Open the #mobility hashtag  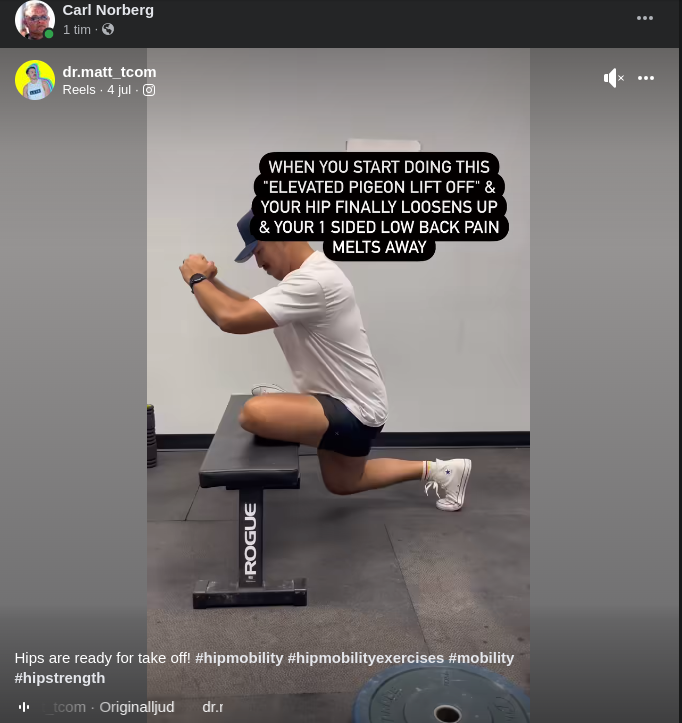tap(481, 658)
